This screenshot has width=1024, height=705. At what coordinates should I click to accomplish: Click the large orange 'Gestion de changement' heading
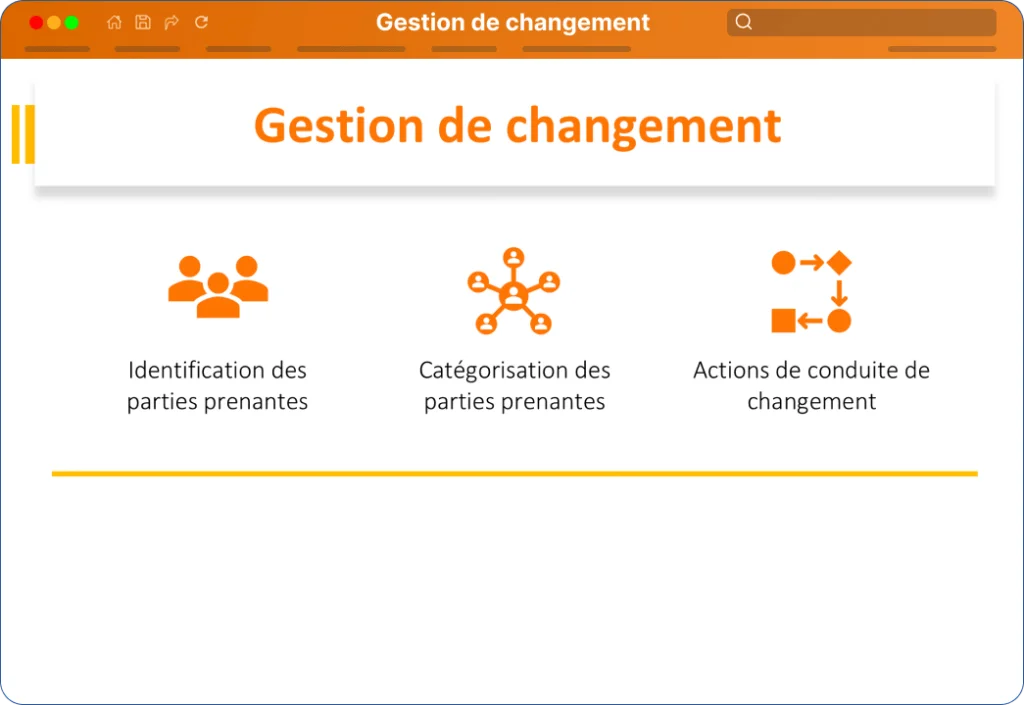pyautogui.click(x=517, y=126)
